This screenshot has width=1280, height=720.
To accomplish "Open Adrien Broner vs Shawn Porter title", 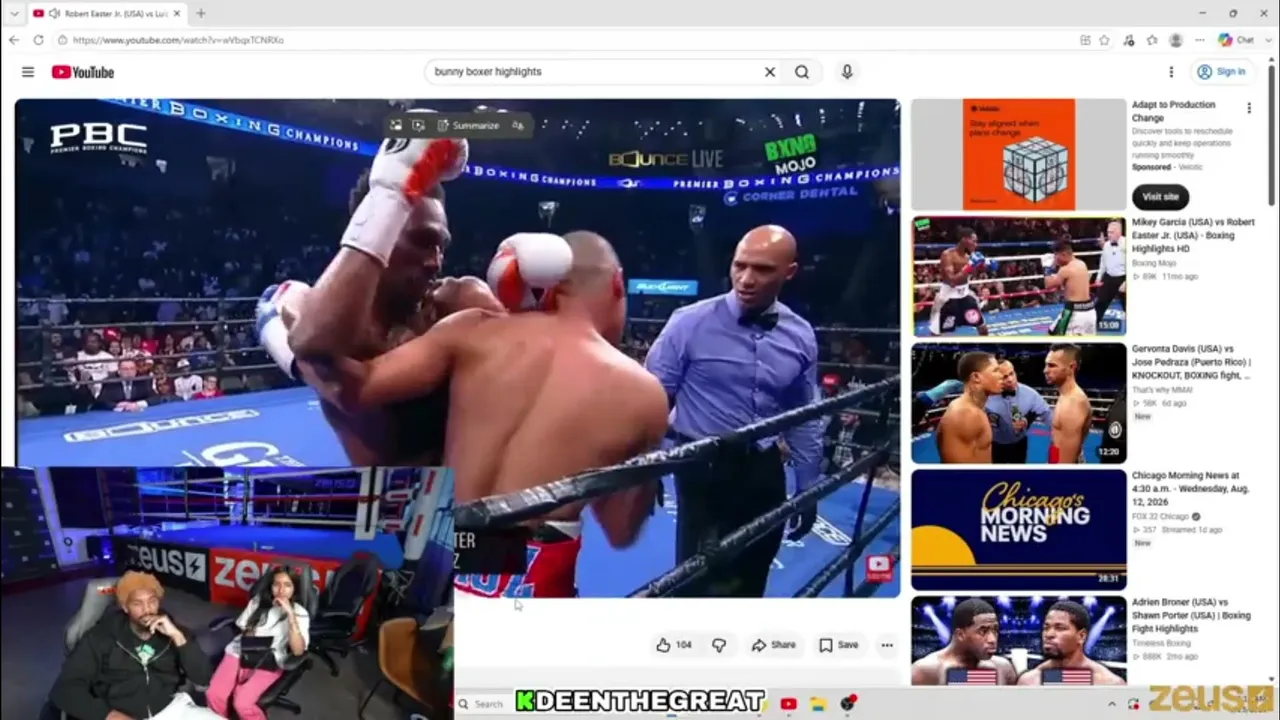I will tap(1191, 616).
